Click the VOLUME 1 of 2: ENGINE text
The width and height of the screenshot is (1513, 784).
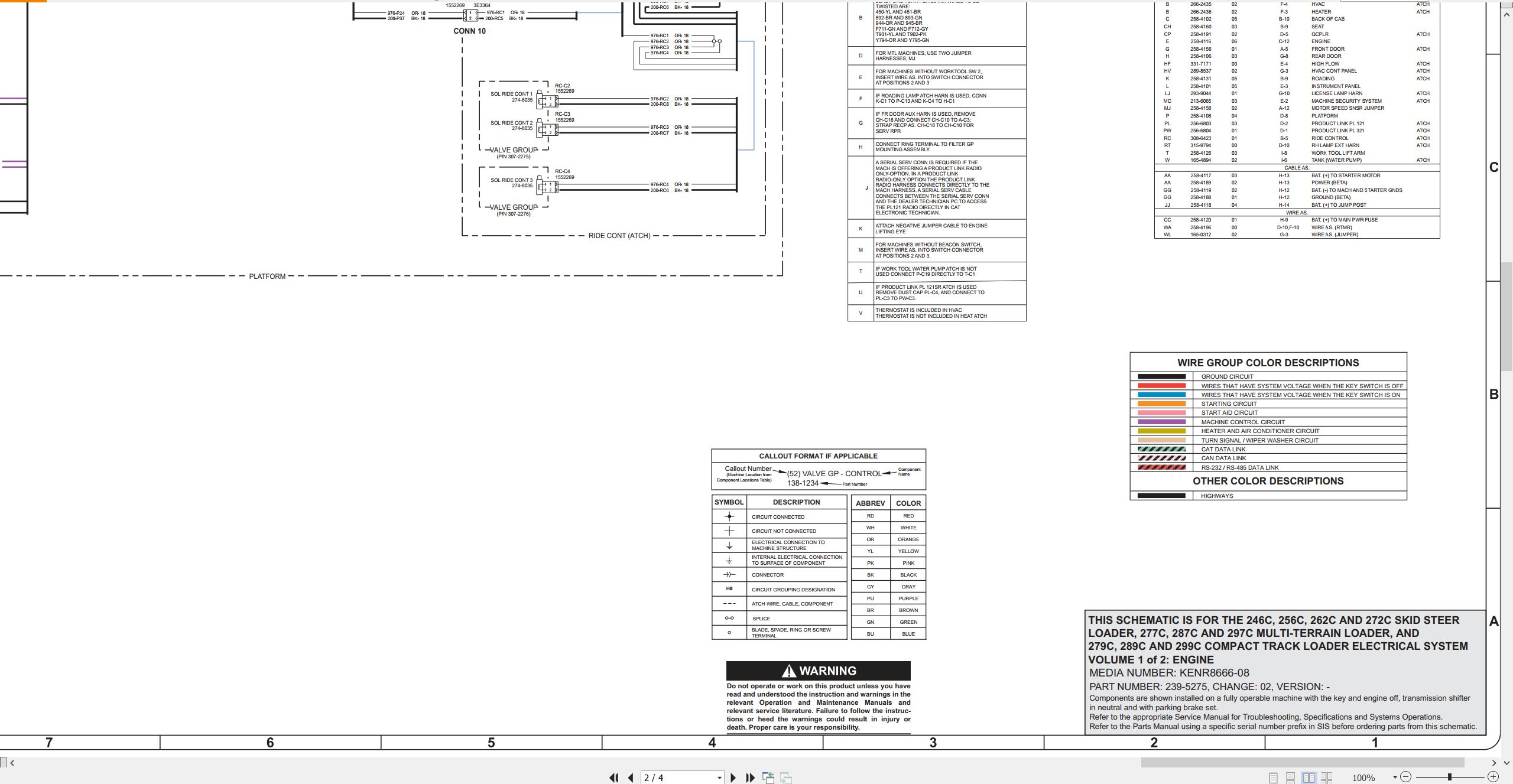[x=1151, y=659]
